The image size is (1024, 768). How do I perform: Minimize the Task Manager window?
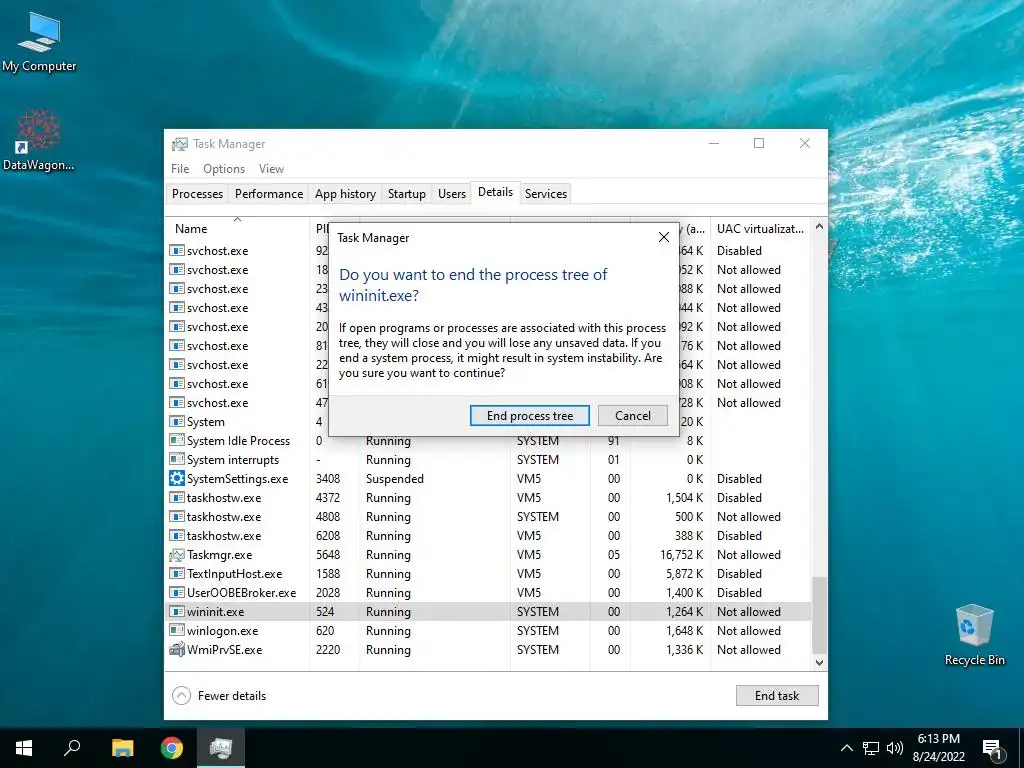pyautogui.click(x=714, y=143)
